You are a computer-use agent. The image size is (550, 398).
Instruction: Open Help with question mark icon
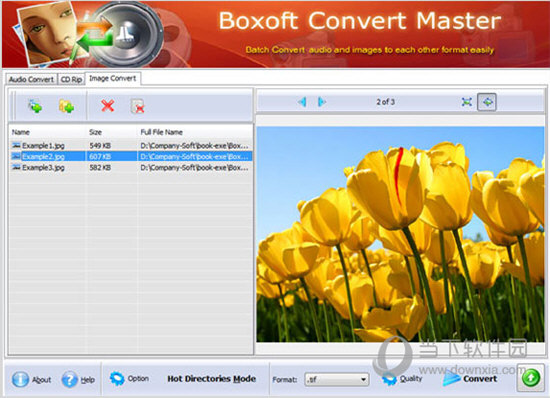(x=69, y=379)
